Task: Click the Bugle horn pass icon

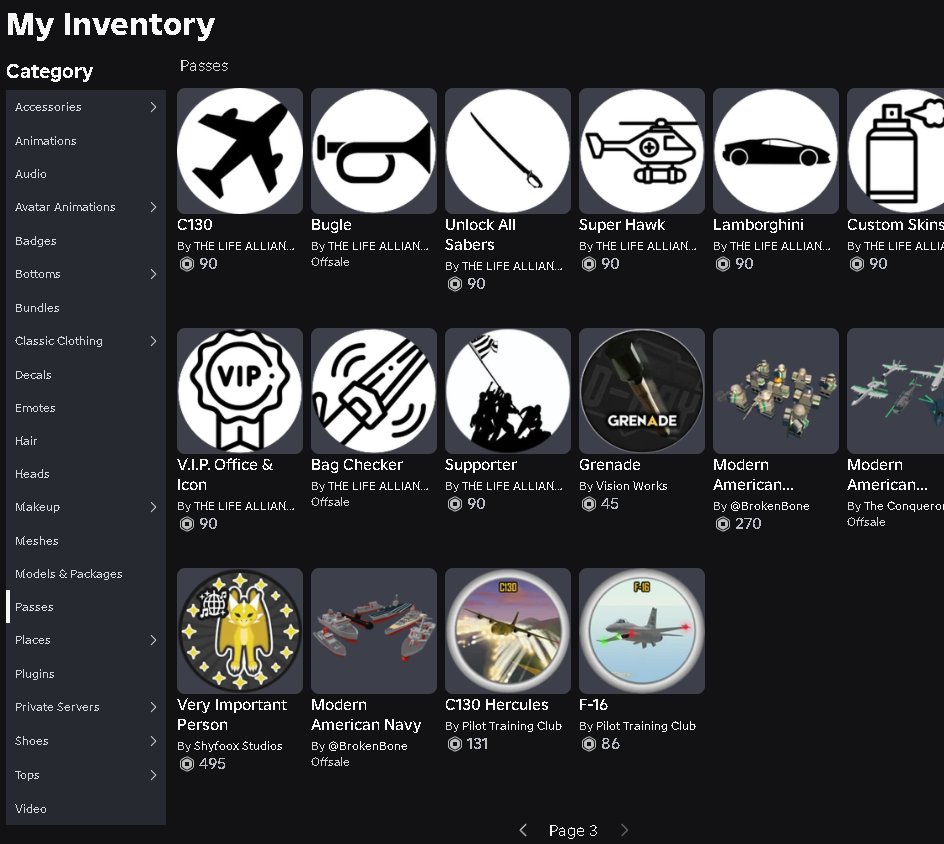Action: [x=374, y=151]
